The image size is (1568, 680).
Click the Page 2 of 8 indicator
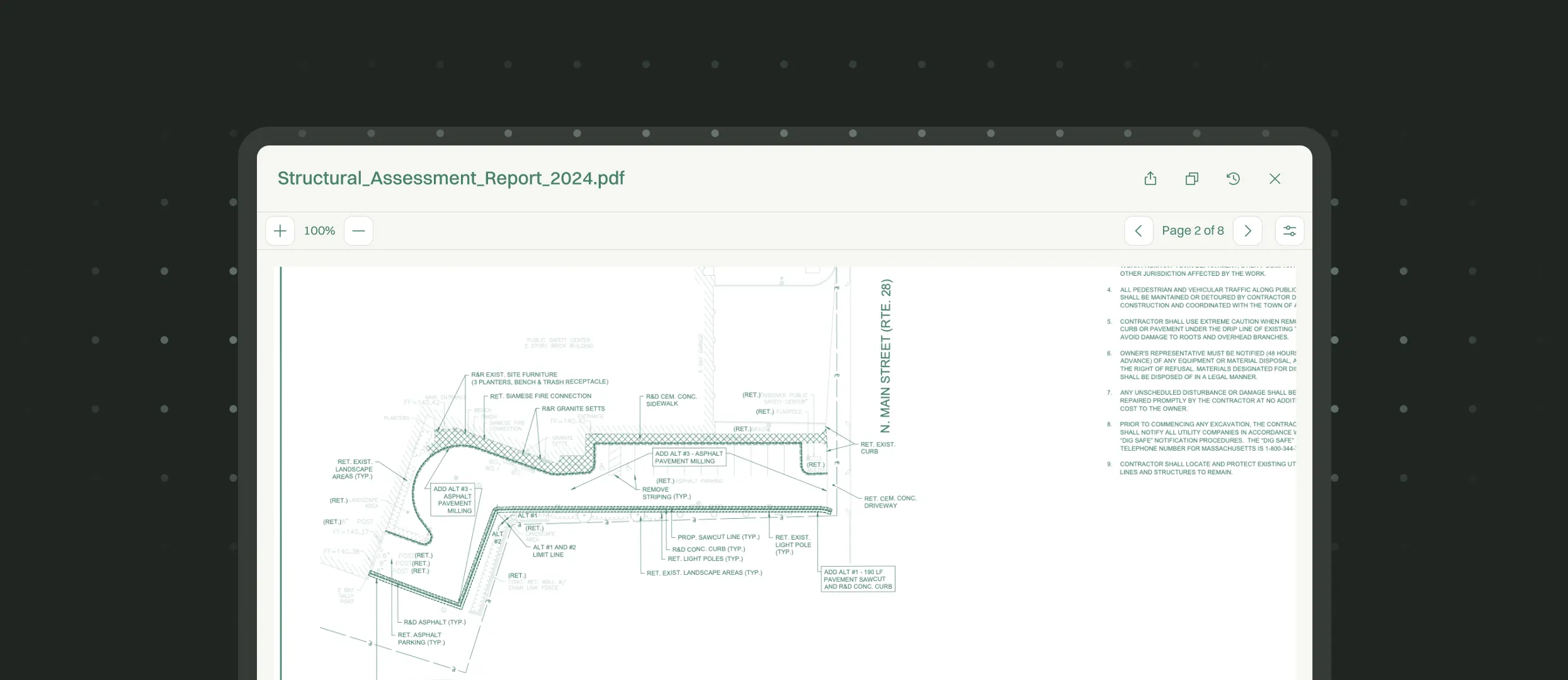[1193, 231]
